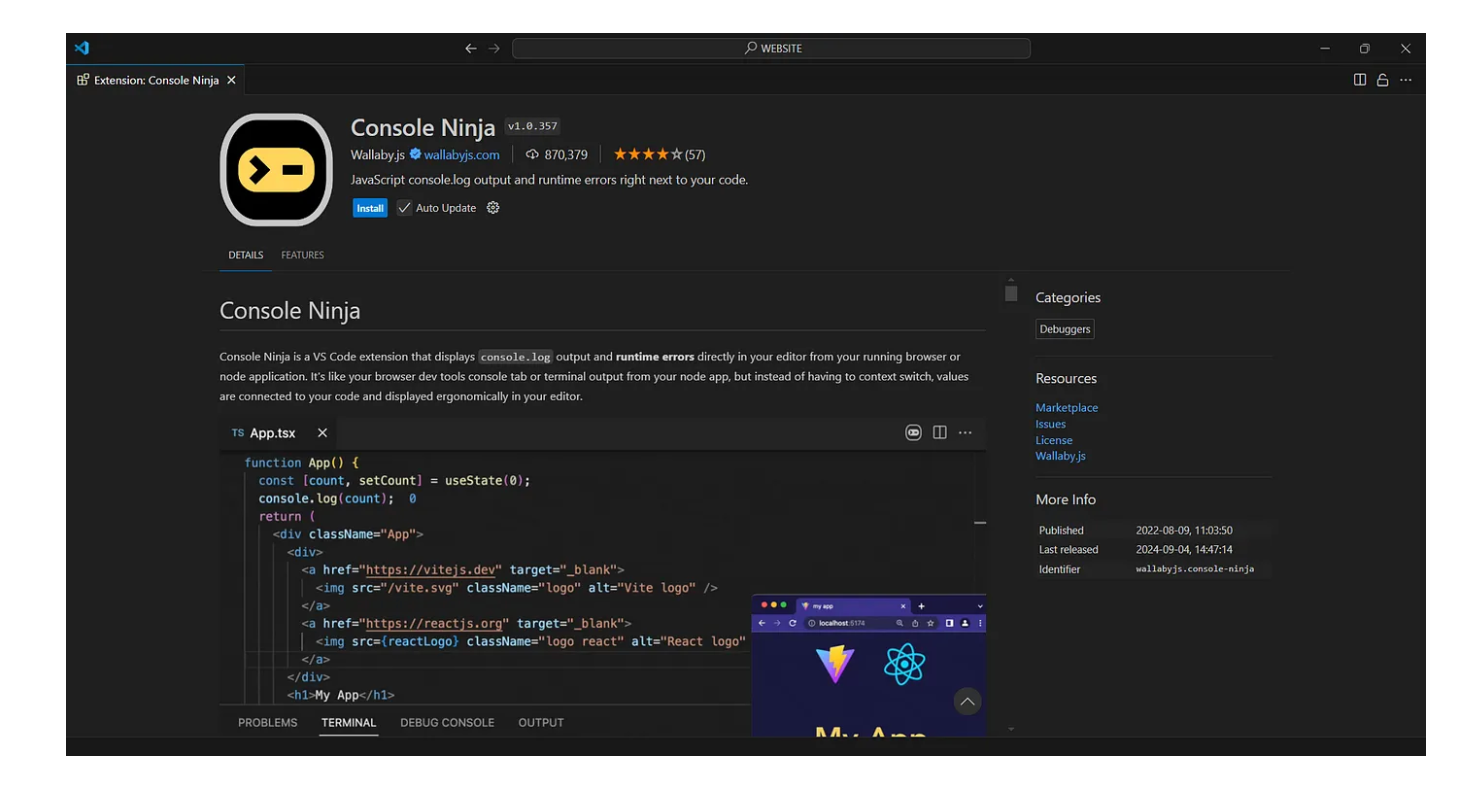The image size is (1468, 796).
Task: Click the Published date 2022-08-09 value
Action: 1184,530
